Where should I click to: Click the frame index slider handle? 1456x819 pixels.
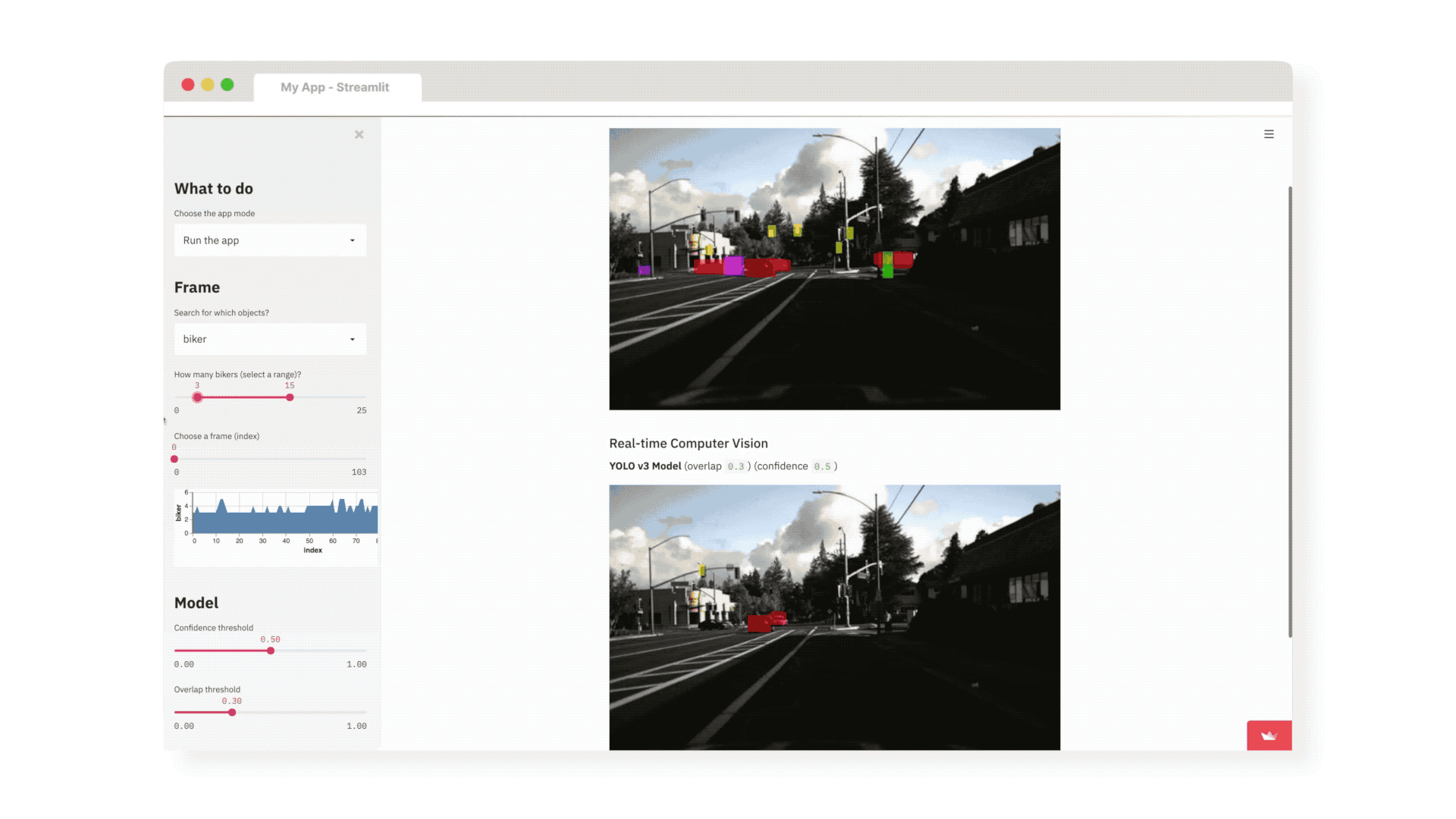coord(174,459)
